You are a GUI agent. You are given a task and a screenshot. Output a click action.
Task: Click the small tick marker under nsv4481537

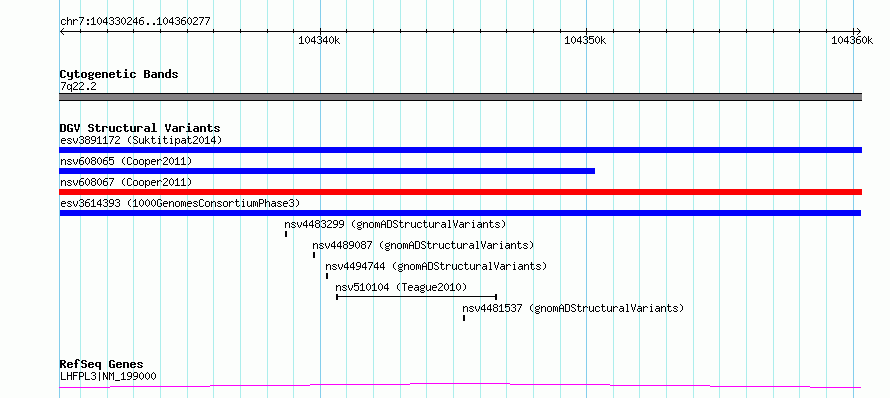click(464, 318)
